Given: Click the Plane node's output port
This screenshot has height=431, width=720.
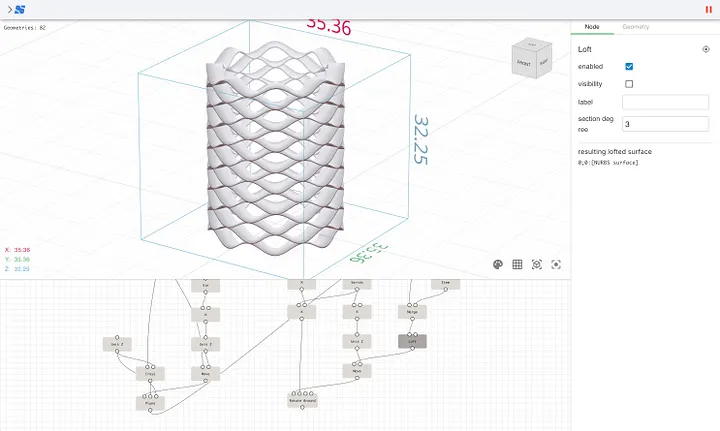Looking at the screenshot, I should pos(150,410).
